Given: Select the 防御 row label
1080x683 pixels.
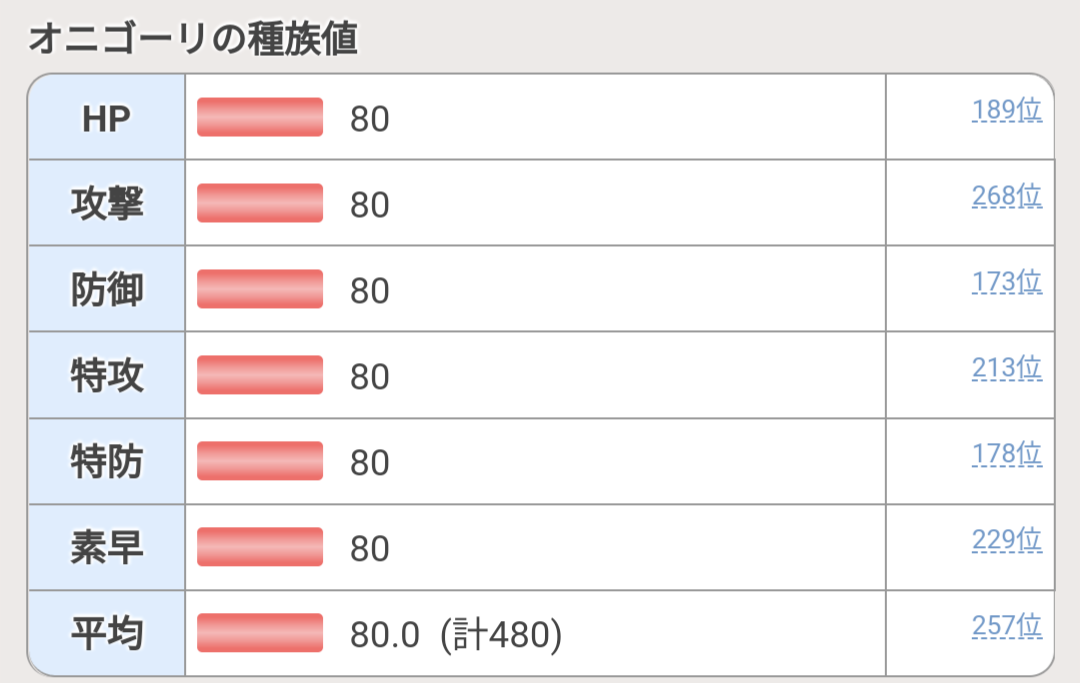Looking at the screenshot, I should 107,290.
